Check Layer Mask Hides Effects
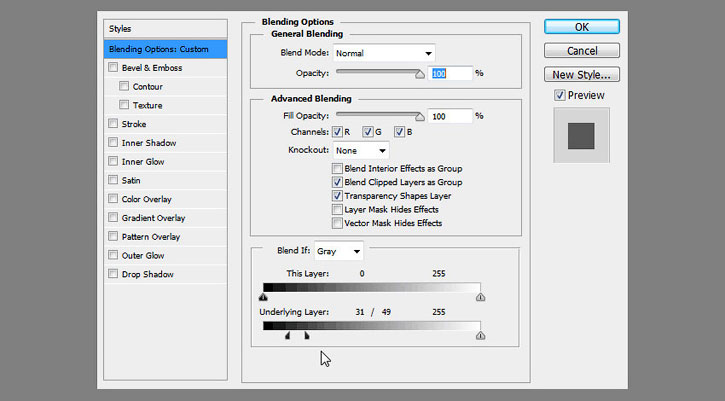Screen dimensions: 725x401 click(337, 210)
